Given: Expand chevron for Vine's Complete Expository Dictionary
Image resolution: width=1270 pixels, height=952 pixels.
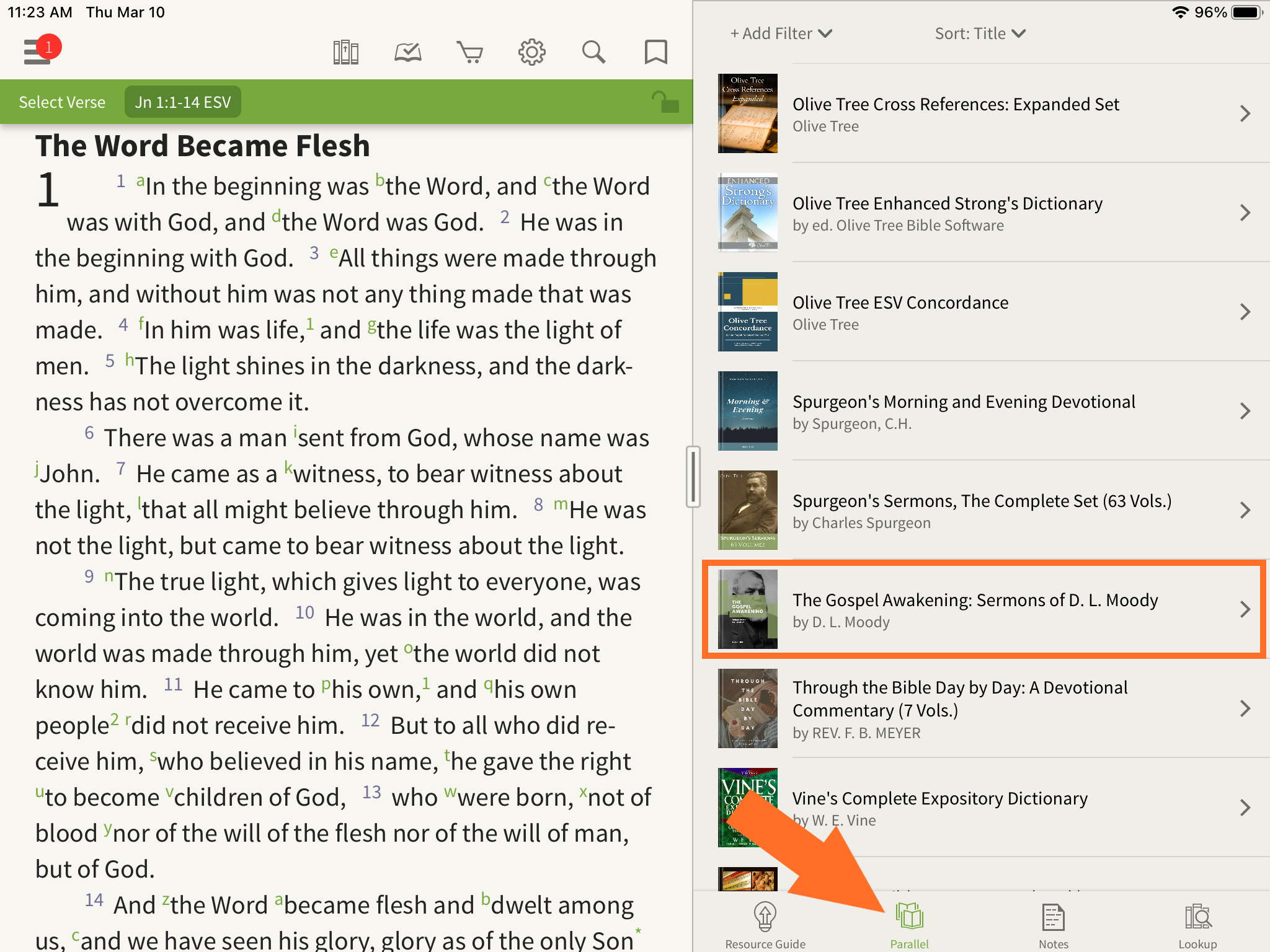Looking at the screenshot, I should click(x=1245, y=808).
